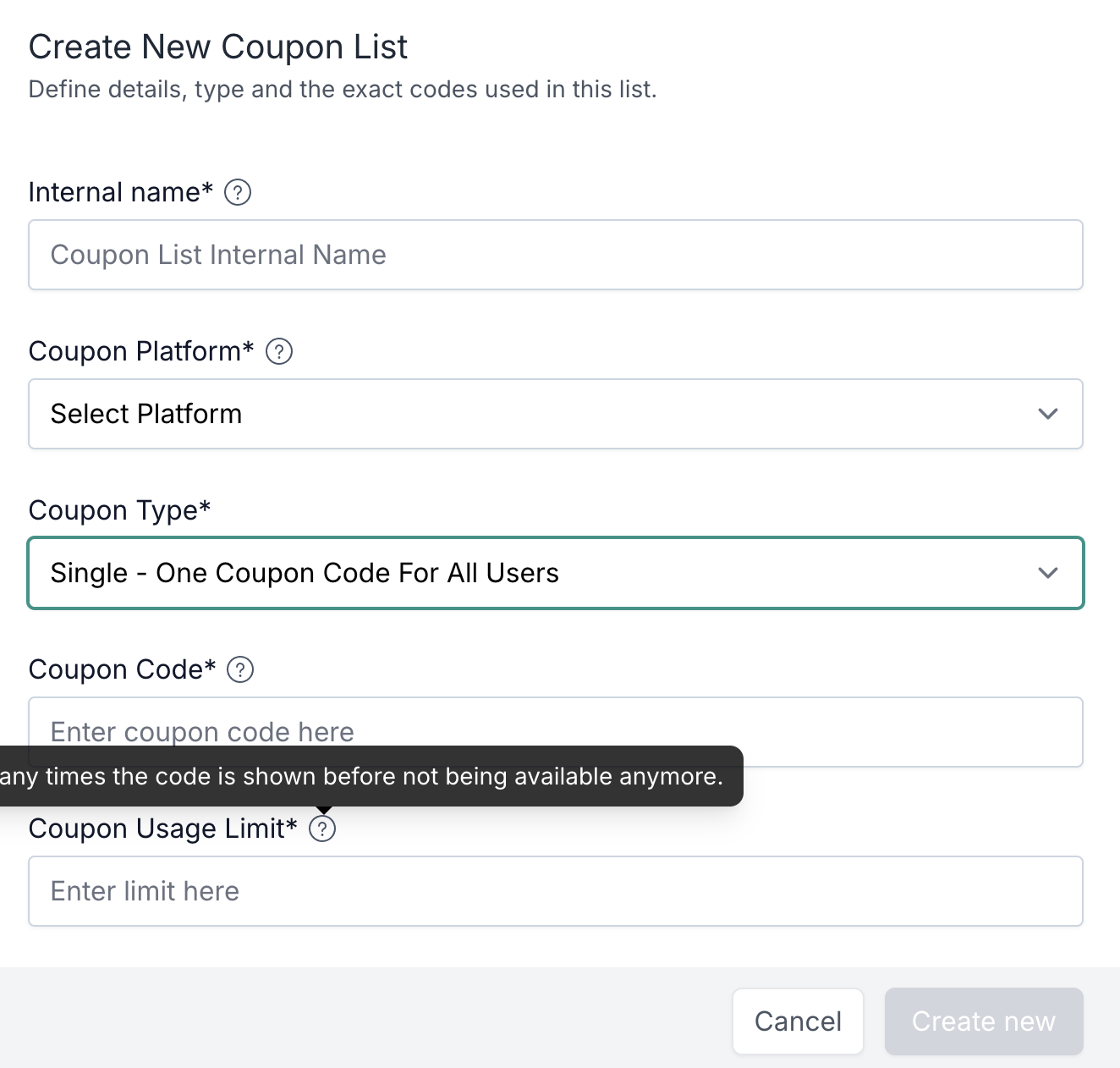
Task: Click the 'Create New Coupon List' heading
Action: [218, 47]
